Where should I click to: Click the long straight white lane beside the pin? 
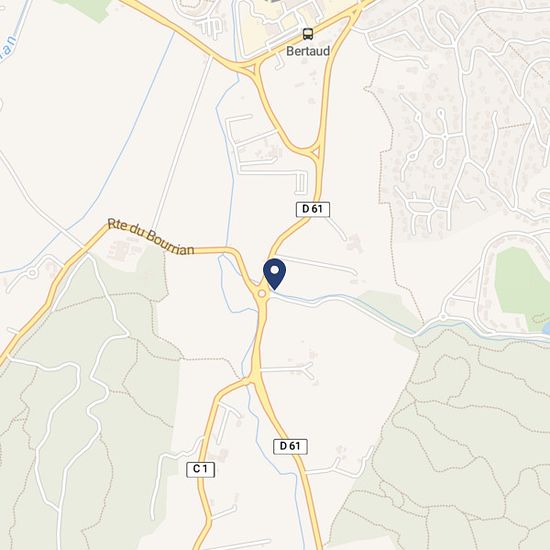[x=317, y=264]
